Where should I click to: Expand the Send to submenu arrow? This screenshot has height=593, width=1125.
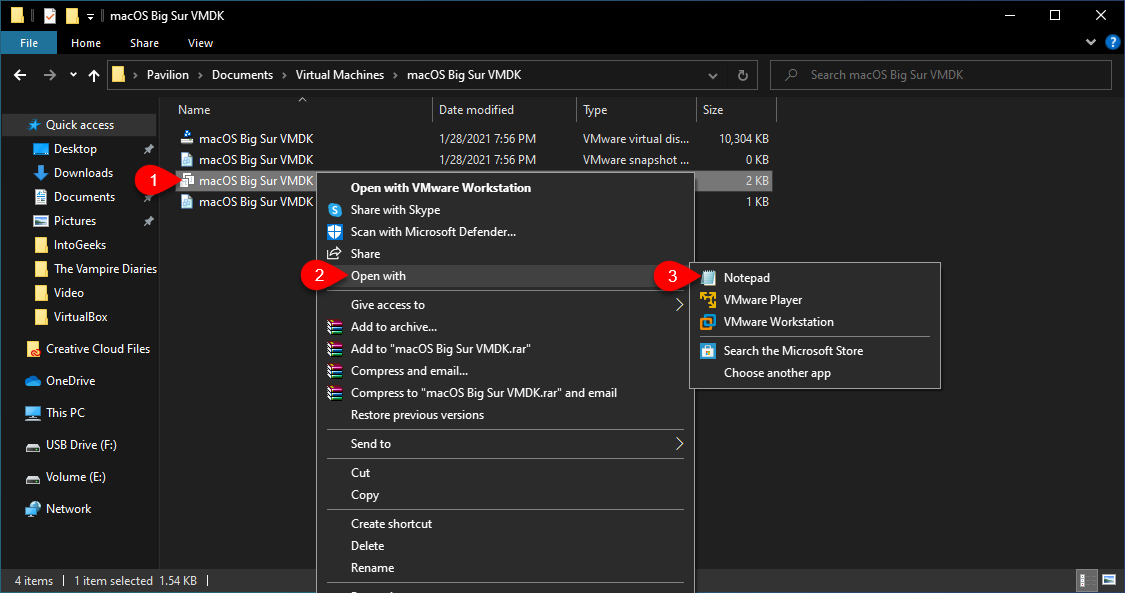click(x=679, y=444)
